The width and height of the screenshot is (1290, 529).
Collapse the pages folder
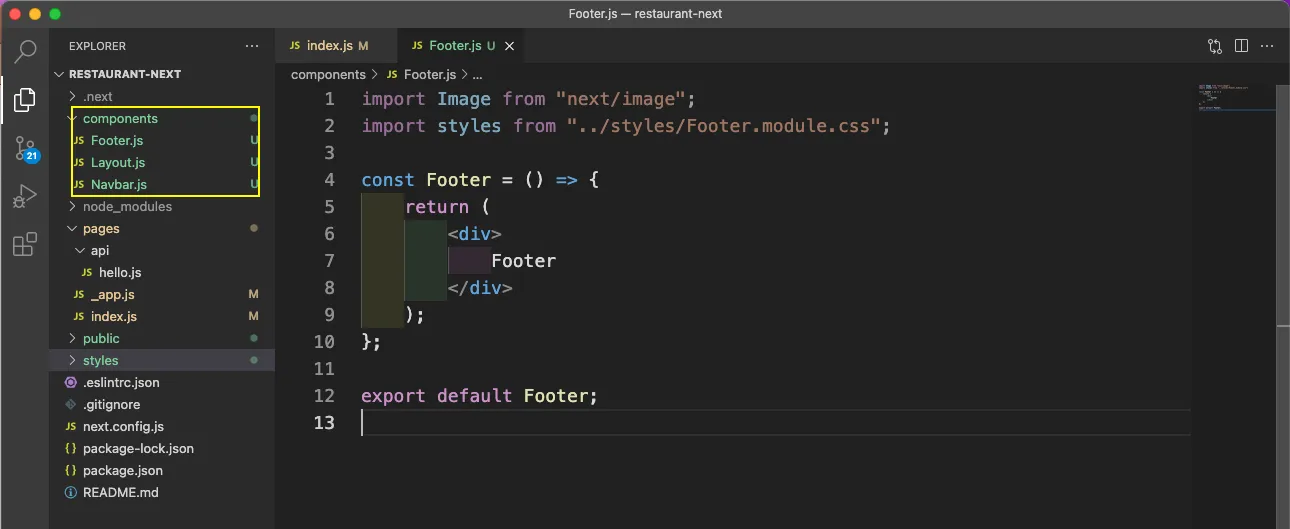pyautogui.click(x=162, y=228)
